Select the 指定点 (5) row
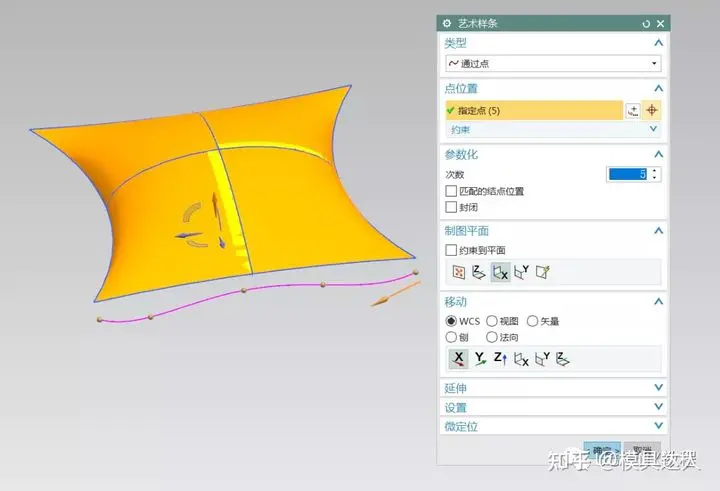Screen dimensions: 720x491 point(534,110)
